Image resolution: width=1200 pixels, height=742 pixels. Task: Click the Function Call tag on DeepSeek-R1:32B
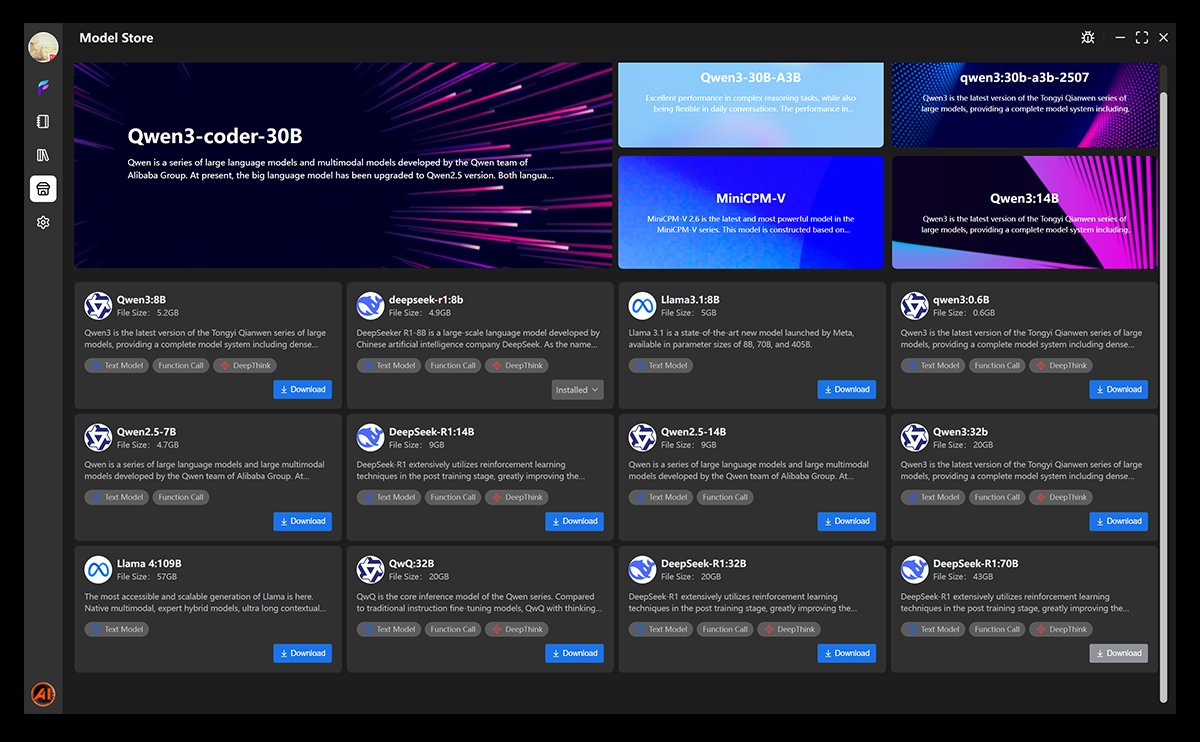click(725, 629)
